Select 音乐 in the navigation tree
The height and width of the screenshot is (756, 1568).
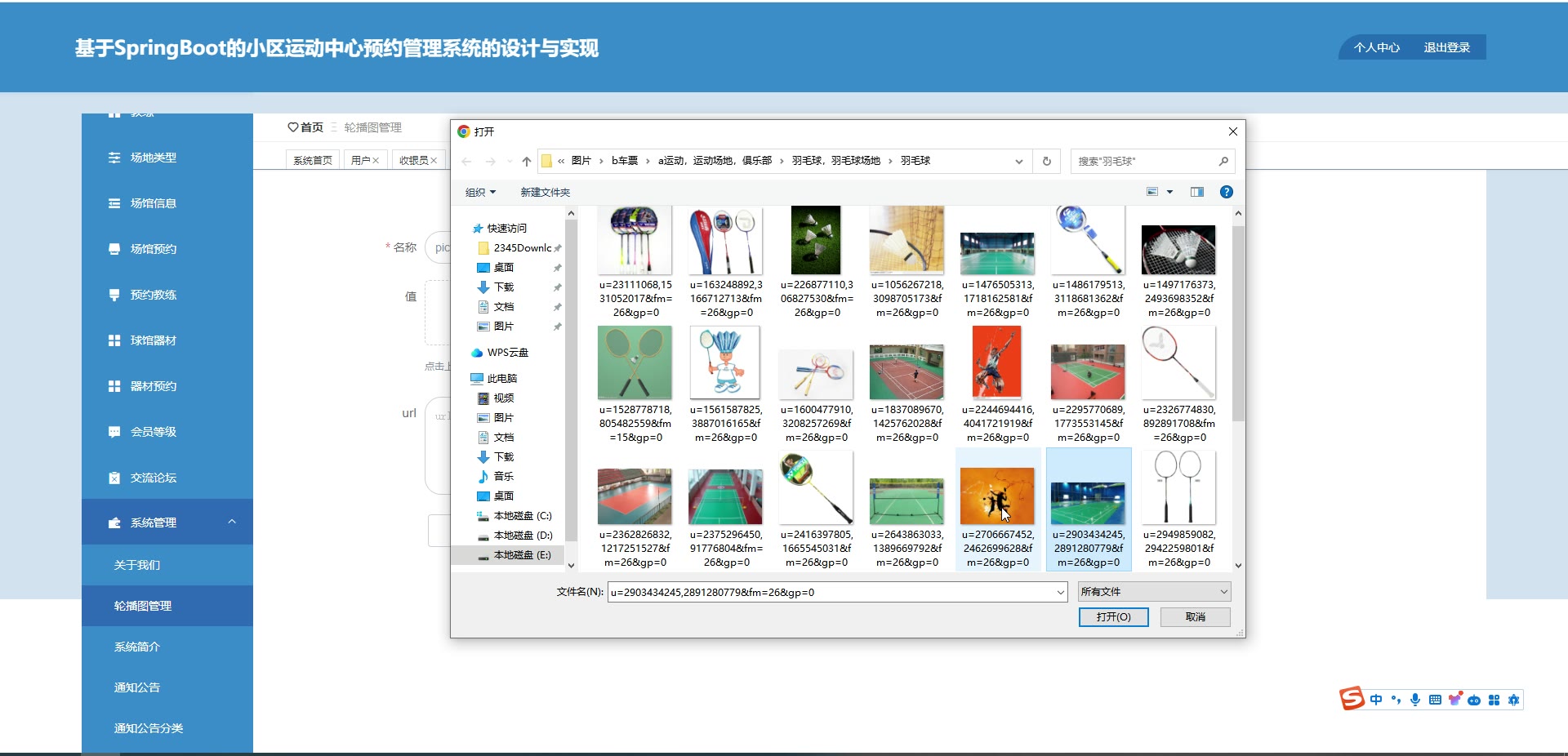pyautogui.click(x=504, y=477)
